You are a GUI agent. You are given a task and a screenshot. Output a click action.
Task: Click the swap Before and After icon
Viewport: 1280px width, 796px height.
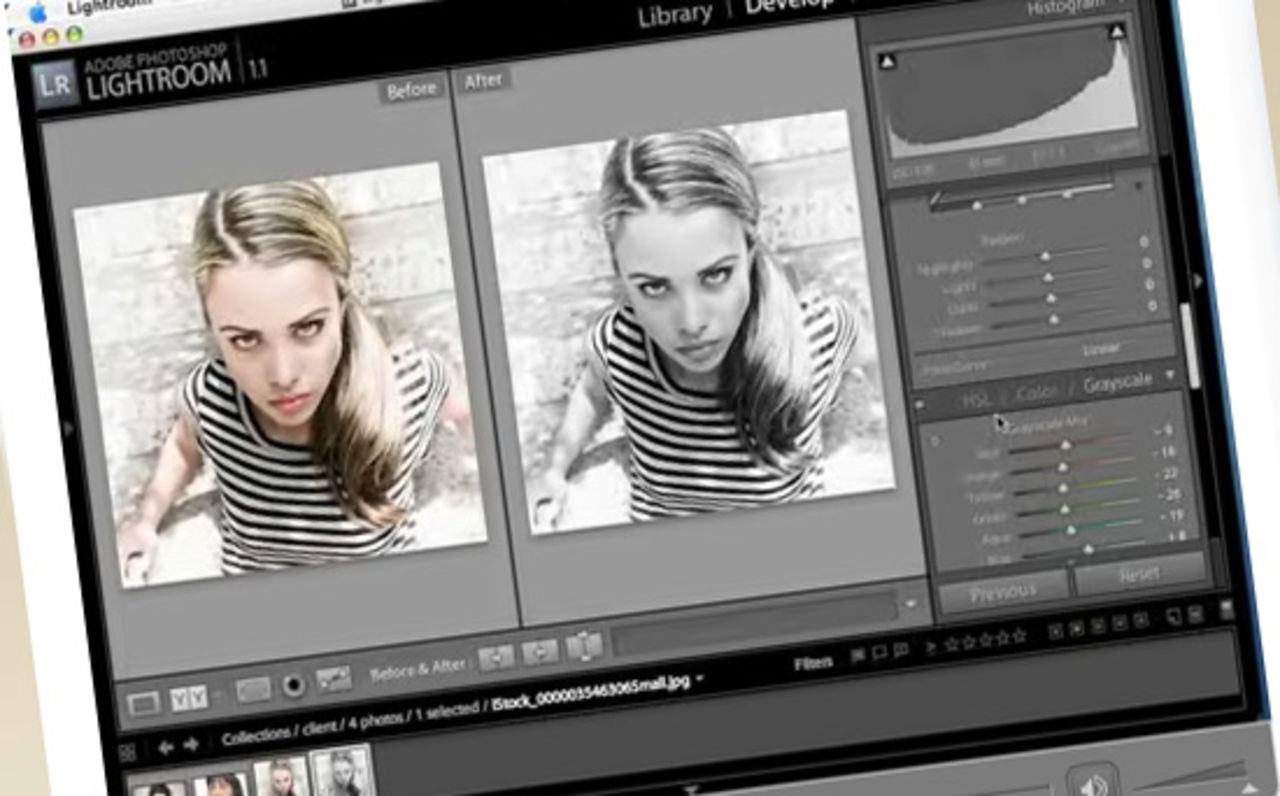[x=583, y=646]
